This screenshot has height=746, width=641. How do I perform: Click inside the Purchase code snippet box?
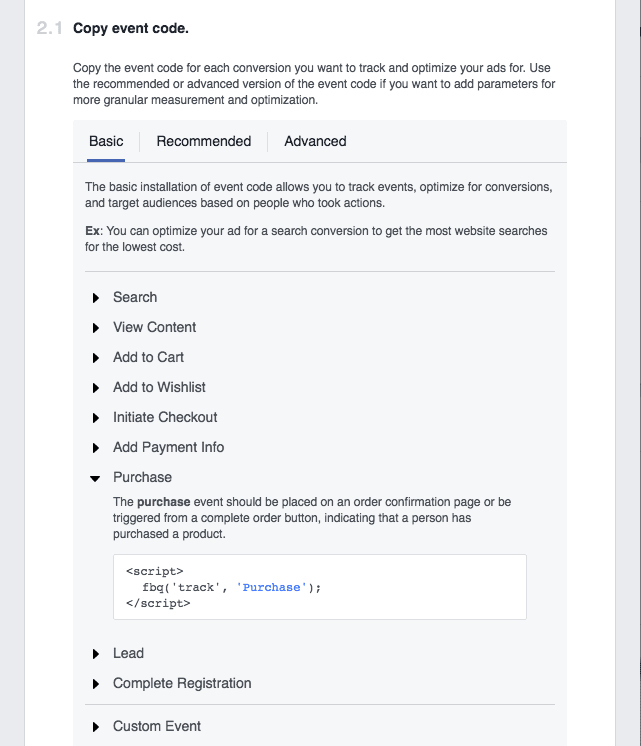tap(320, 587)
